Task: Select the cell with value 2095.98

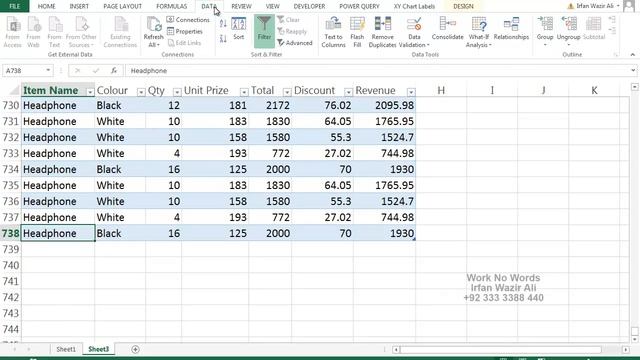Action: pos(384,105)
